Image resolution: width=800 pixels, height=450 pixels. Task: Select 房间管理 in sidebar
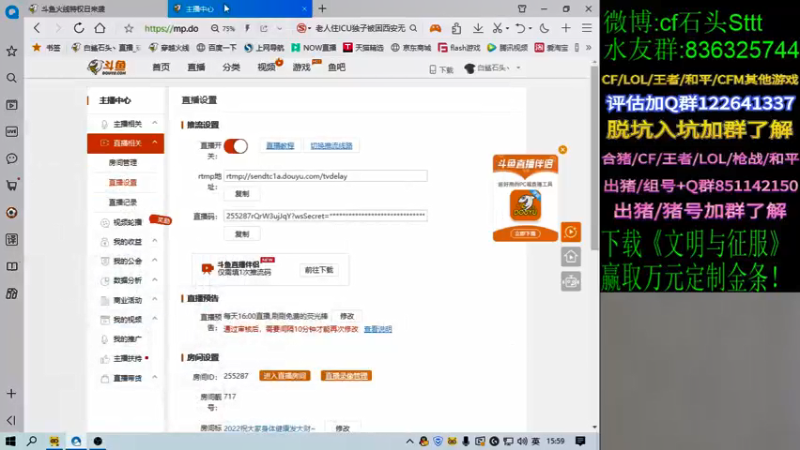point(123,163)
